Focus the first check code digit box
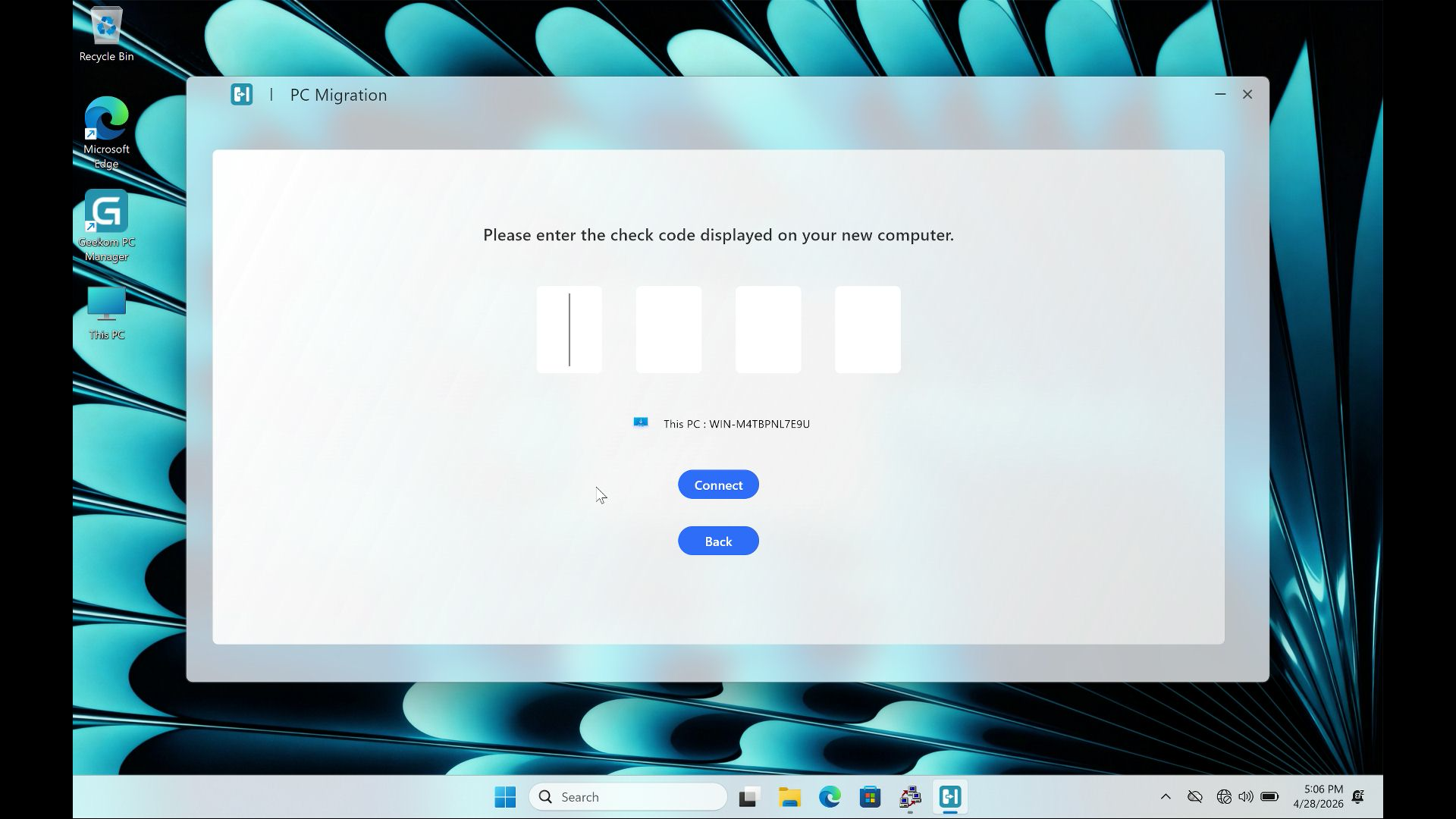This screenshot has height=819, width=1456. click(x=569, y=329)
